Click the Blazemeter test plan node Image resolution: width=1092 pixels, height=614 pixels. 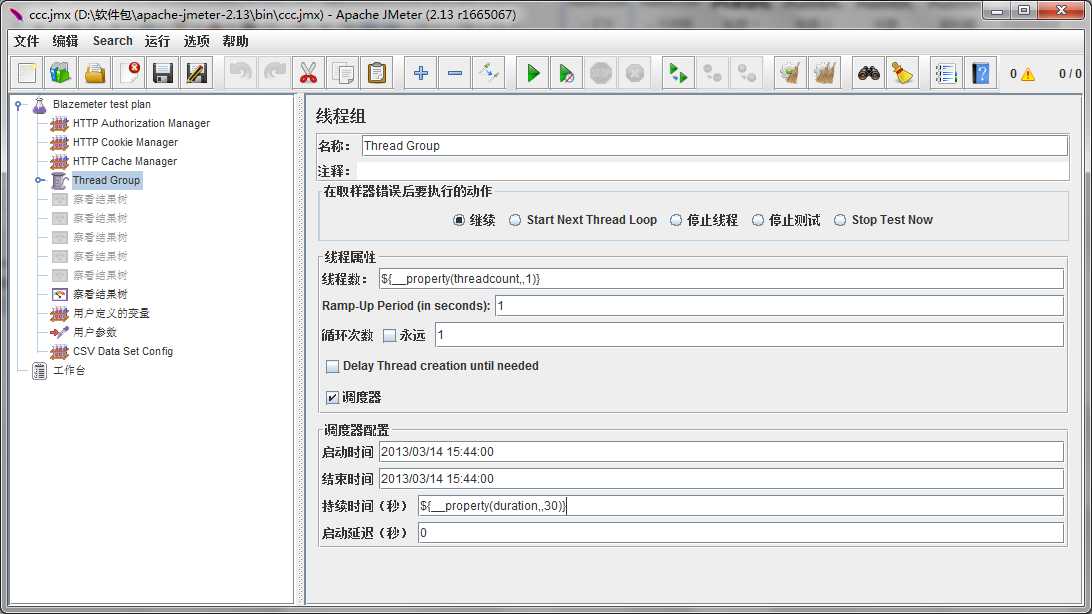(102, 104)
